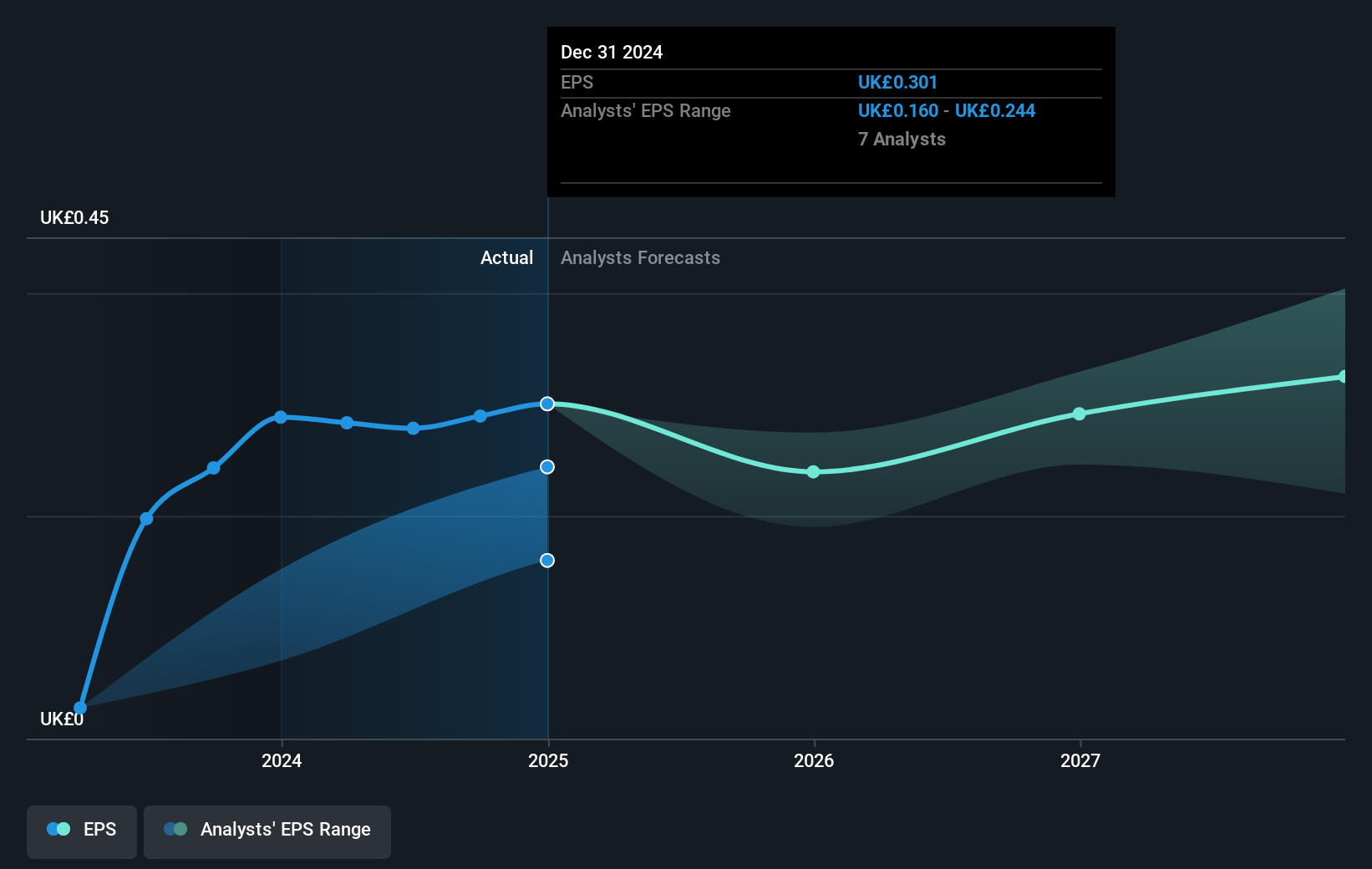Click the UK£0.301 EPS value in tooltip
The image size is (1372, 869).
point(897,83)
